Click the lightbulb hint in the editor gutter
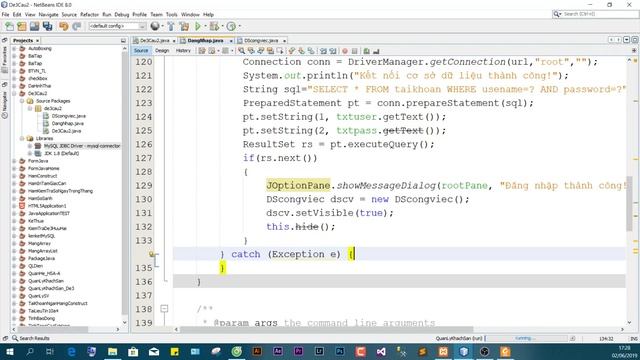 point(152,254)
